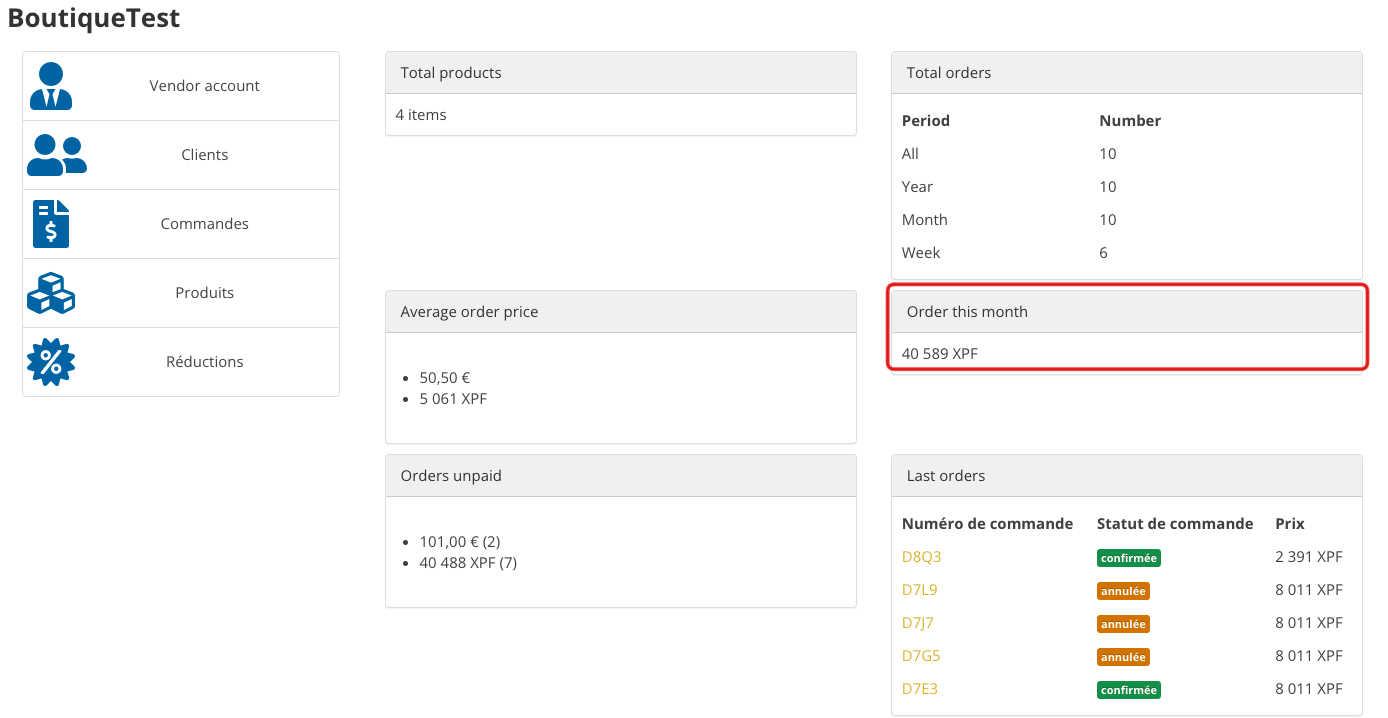Go to the Clients menu entry
This screenshot has width=1388, height=718.
(204, 155)
